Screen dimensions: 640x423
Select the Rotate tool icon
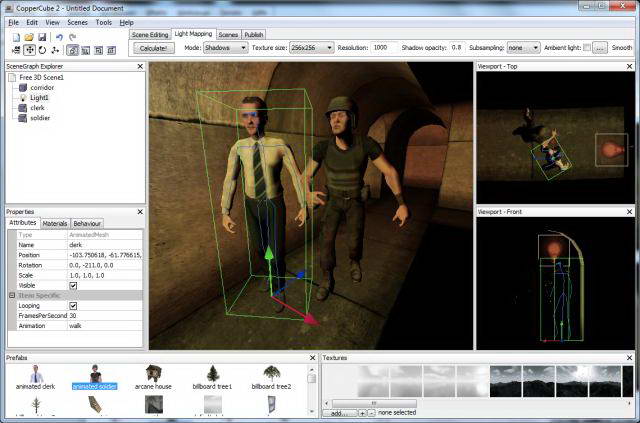[43, 49]
